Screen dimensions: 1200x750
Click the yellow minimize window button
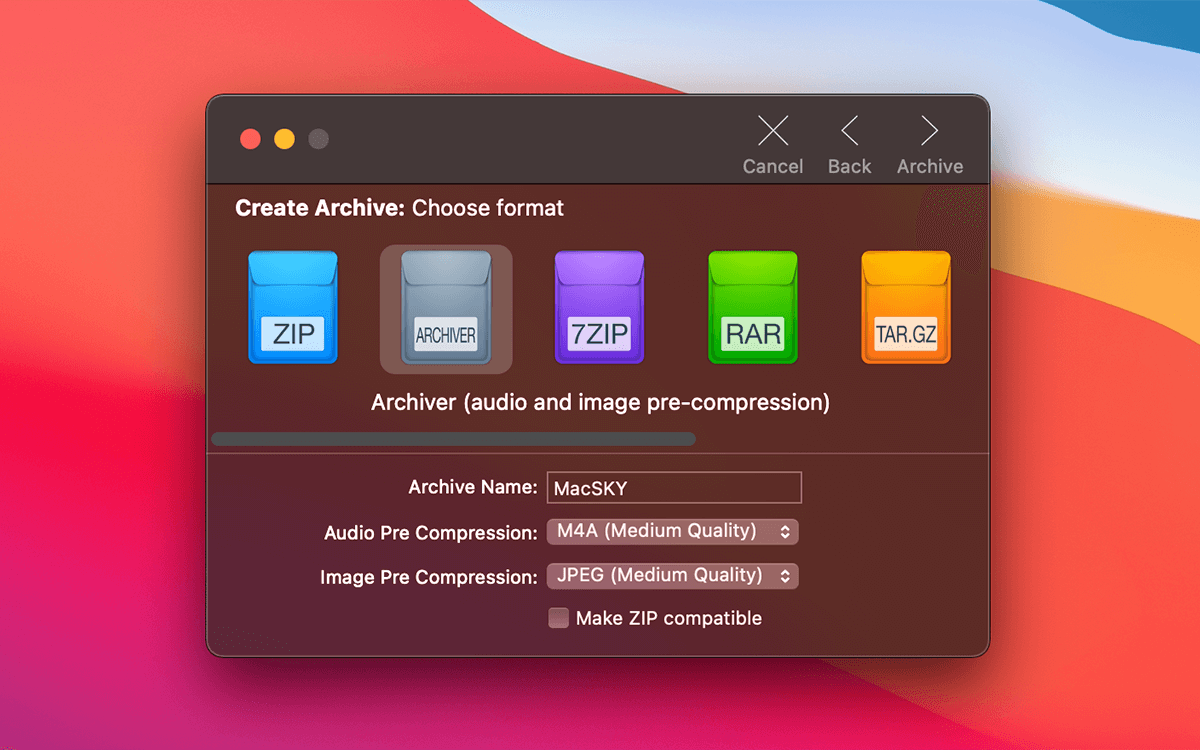(284, 139)
